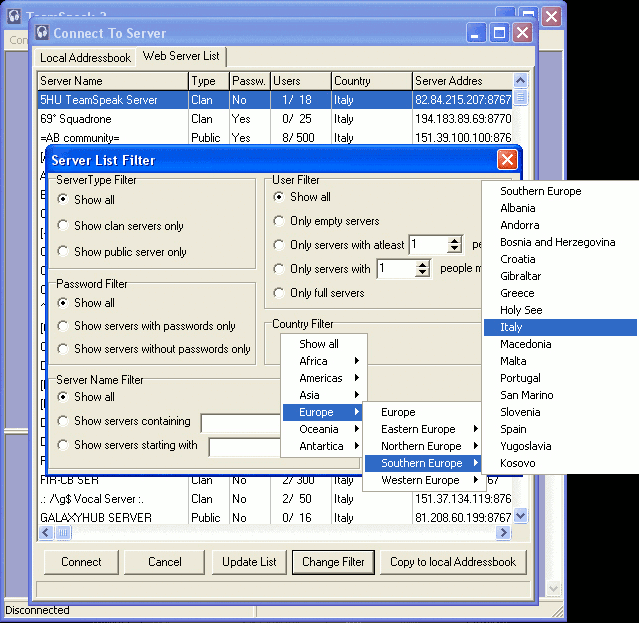Click the horizontal scroll left arrow

tap(46, 532)
